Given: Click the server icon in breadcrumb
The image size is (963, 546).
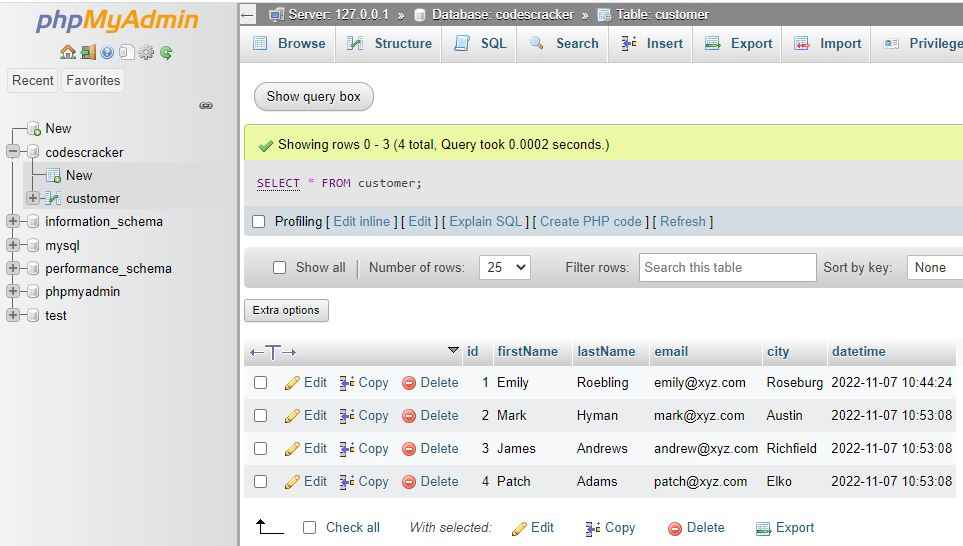Looking at the screenshot, I should tap(276, 14).
